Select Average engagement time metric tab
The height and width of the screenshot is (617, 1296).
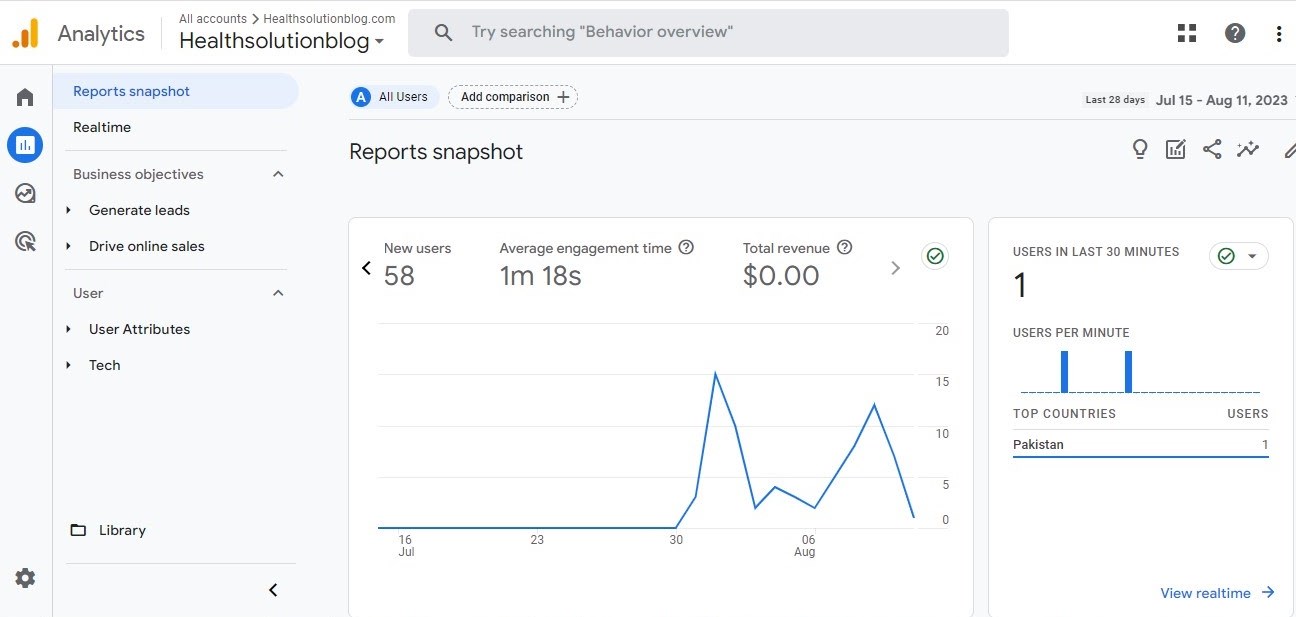tap(597, 265)
